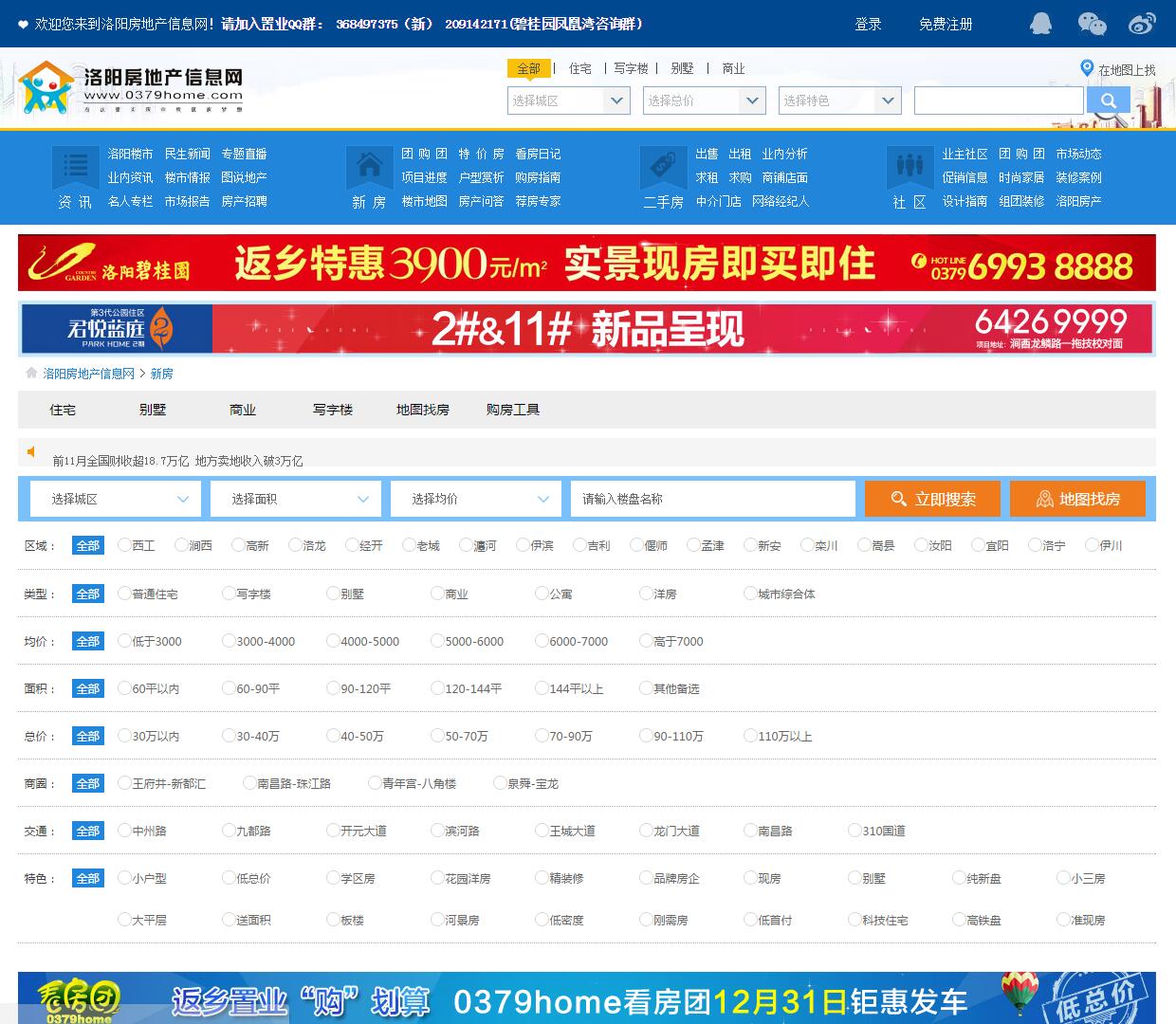The height and width of the screenshot is (1024, 1176).
Task: Click the Weibo icon in top bar
Action: [x=1142, y=24]
